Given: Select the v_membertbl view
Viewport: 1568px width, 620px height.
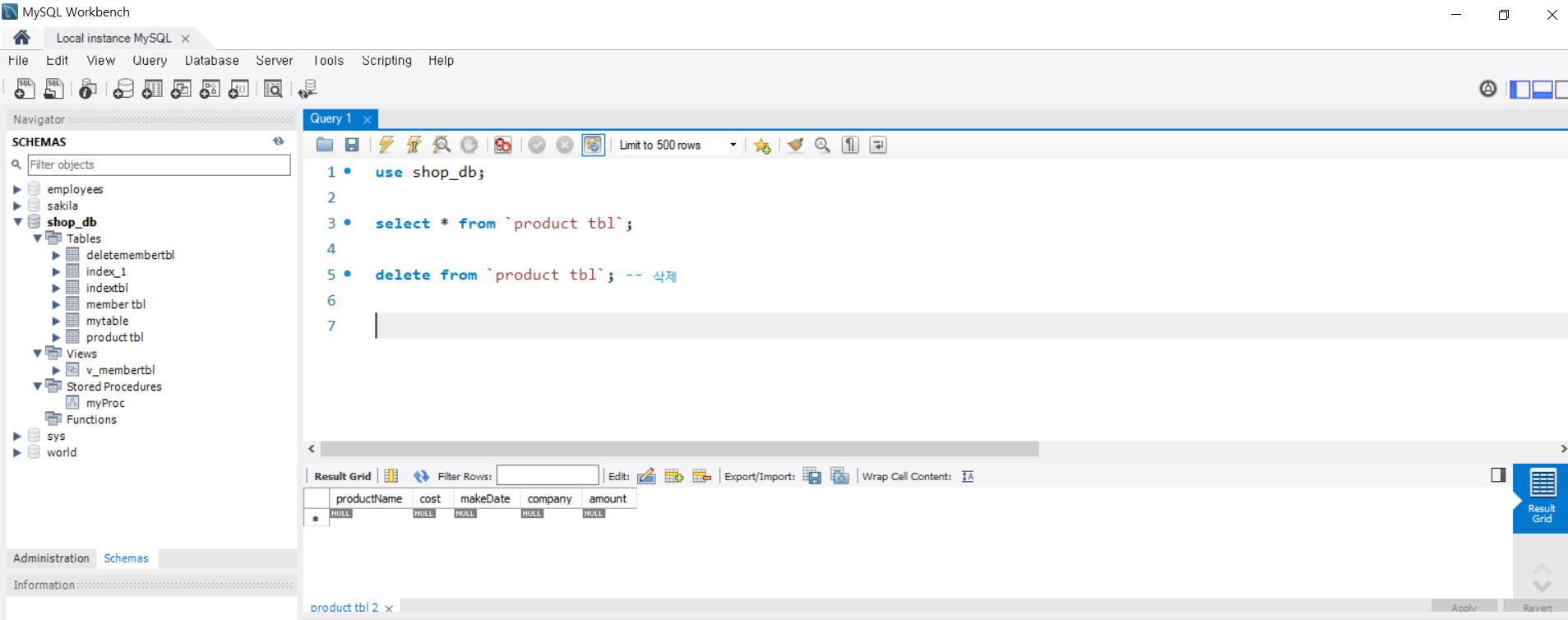Looking at the screenshot, I should coord(120,370).
